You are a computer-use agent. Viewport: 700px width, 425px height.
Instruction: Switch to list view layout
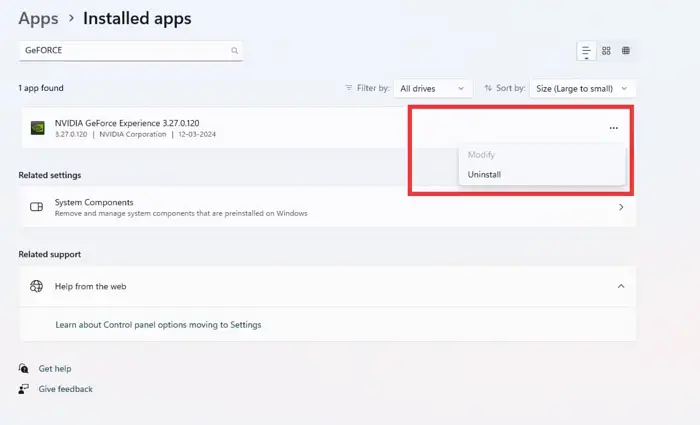pyautogui.click(x=587, y=51)
